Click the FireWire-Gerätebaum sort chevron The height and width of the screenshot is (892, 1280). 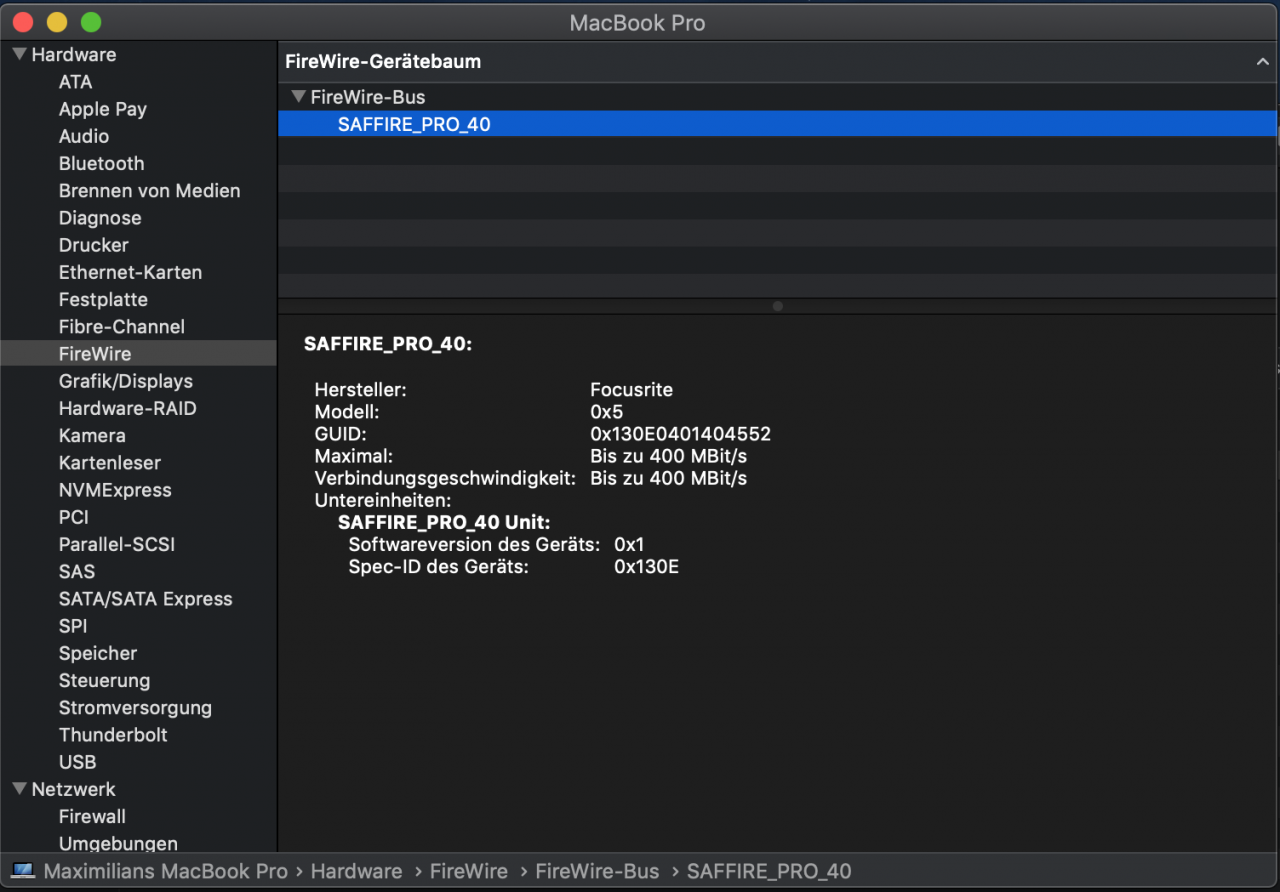coord(1263,62)
